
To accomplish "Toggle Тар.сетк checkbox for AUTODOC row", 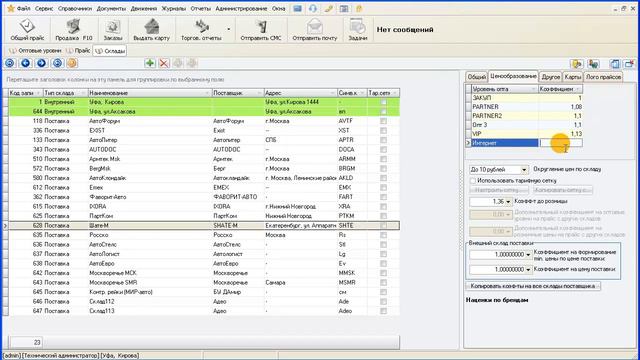I will click(383, 149).
